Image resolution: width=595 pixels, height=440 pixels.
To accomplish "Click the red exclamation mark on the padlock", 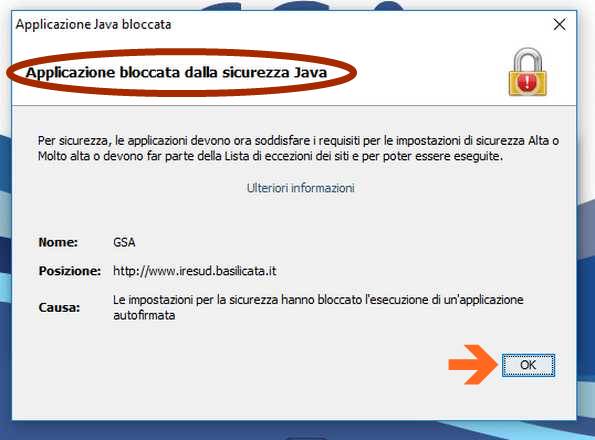I will [x=527, y=81].
